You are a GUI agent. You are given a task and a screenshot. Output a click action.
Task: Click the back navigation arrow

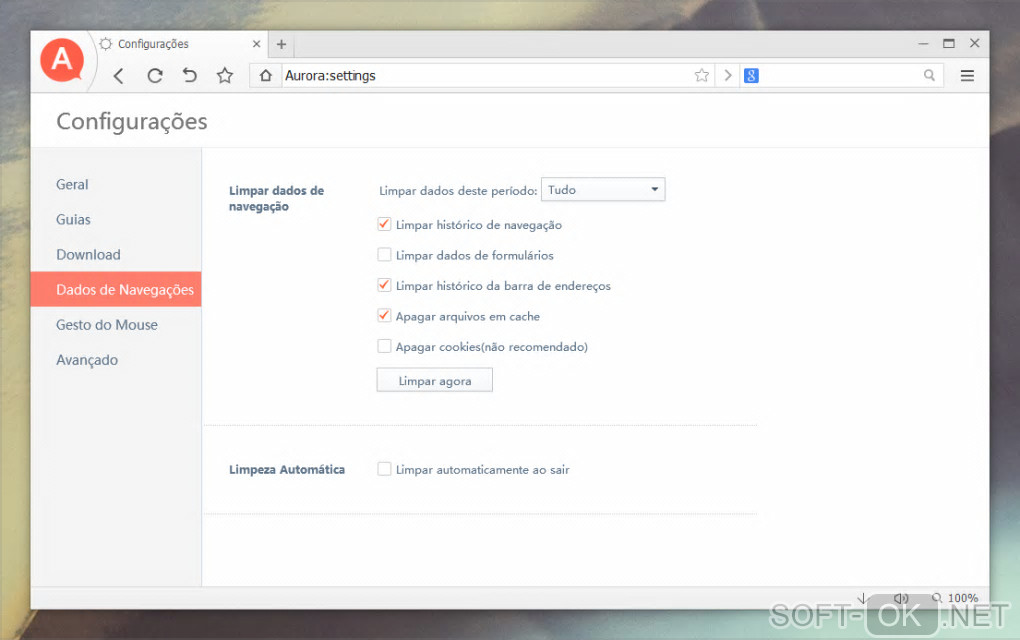point(118,76)
